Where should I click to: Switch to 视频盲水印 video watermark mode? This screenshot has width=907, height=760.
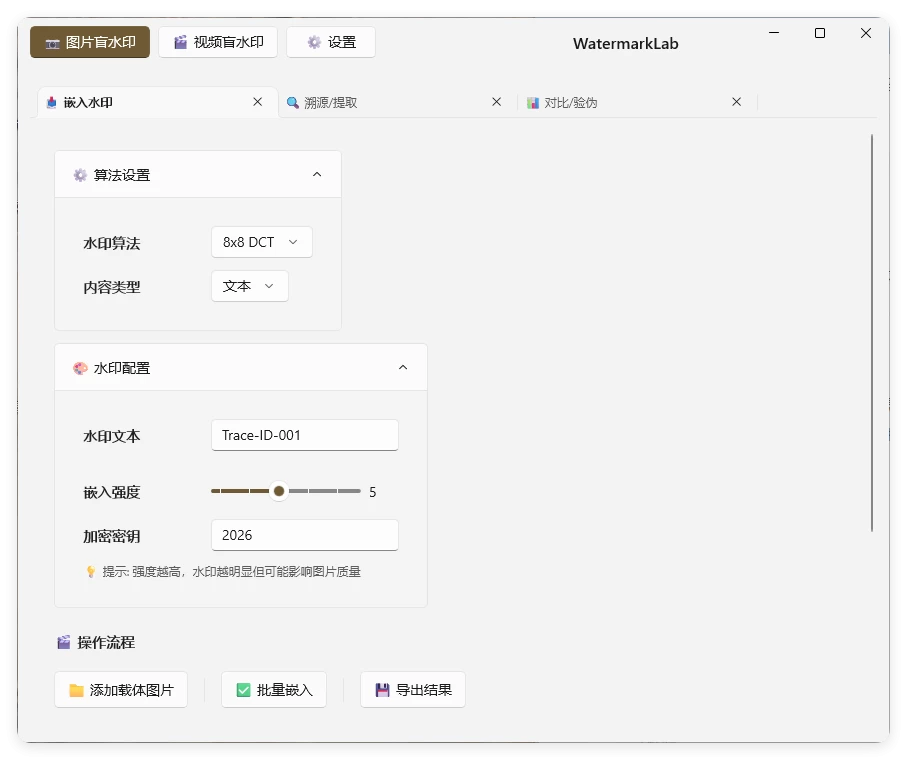click(217, 42)
